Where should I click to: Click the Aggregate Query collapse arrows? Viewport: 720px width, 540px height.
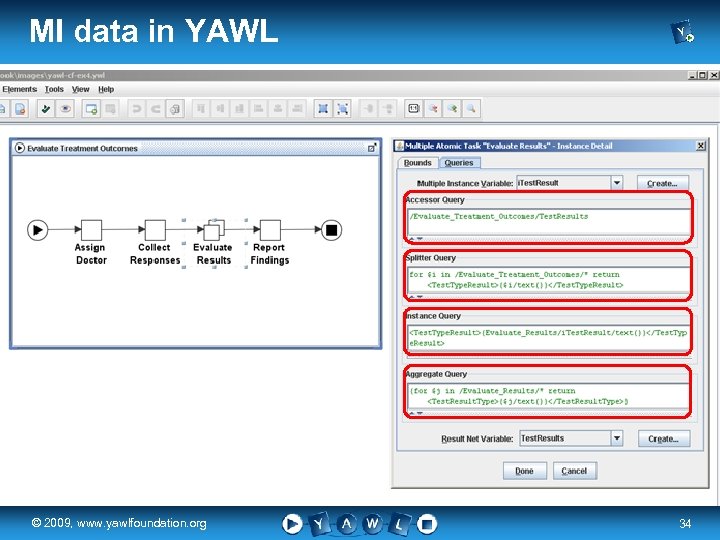point(416,413)
